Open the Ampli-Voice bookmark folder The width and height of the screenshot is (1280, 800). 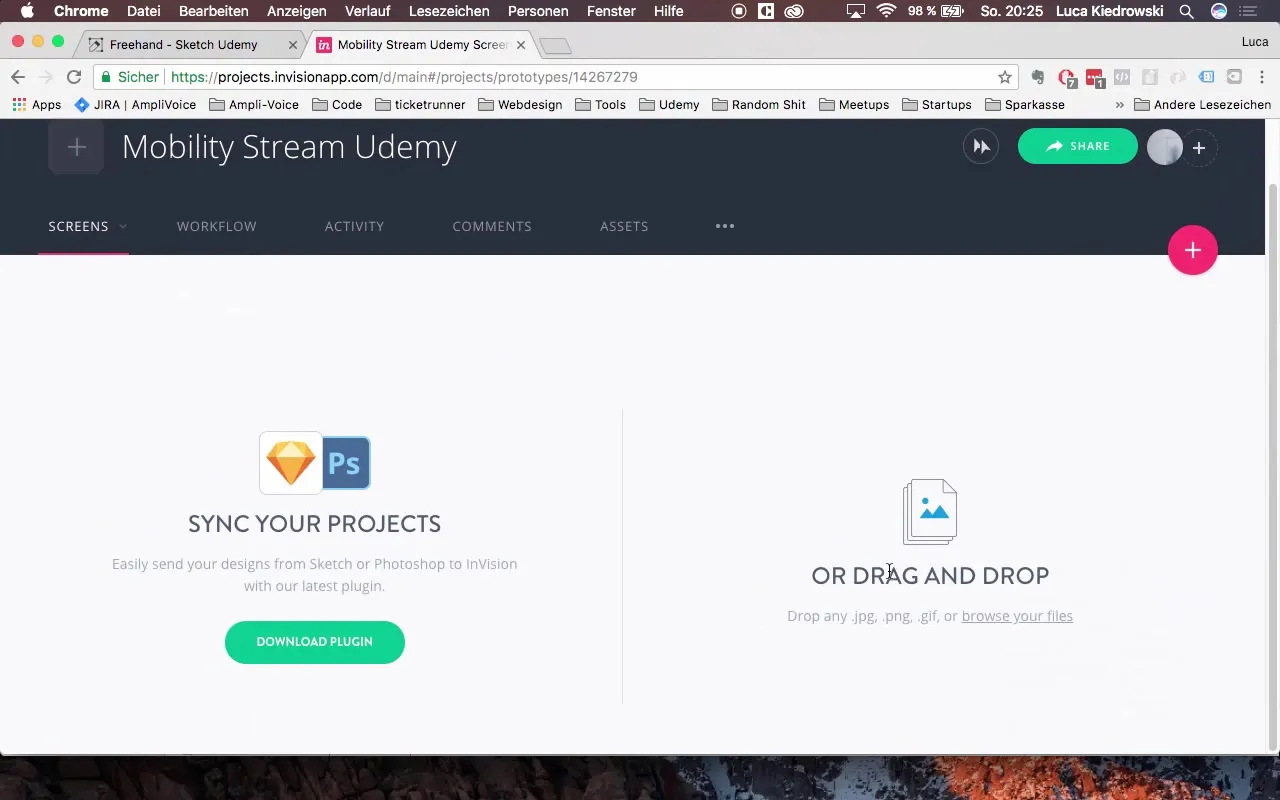pos(254,104)
